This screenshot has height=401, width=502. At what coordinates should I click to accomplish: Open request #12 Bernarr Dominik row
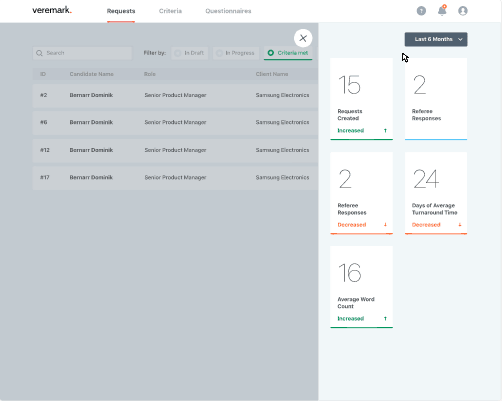(175, 150)
